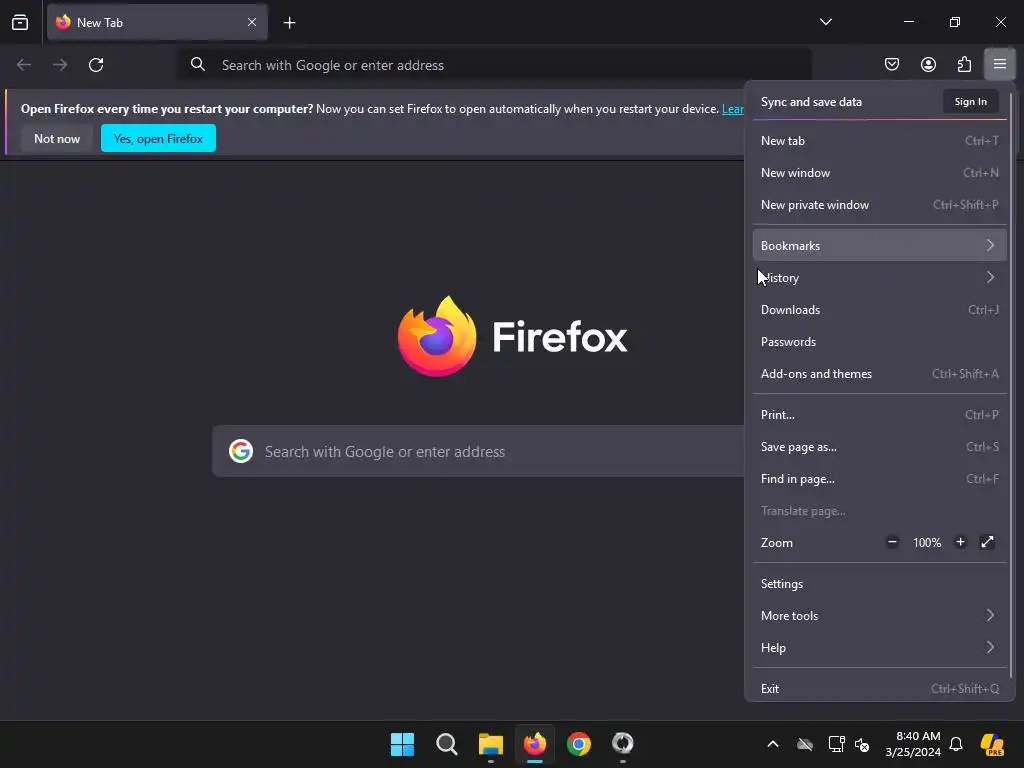Open the list all tabs dropdown arrow
Viewport: 1024px width, 768px height.
[x=825, y=22]
